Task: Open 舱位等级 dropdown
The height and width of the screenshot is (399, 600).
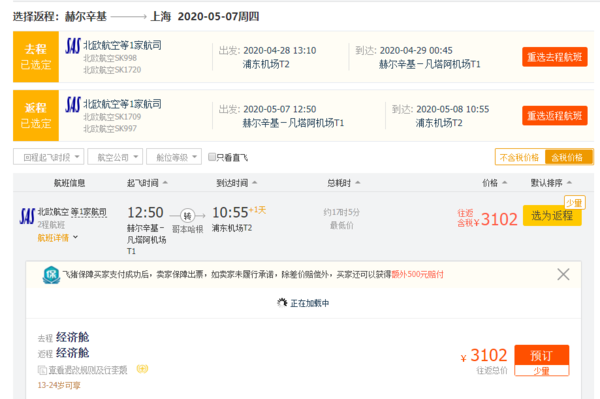Action: pos(174,157)
